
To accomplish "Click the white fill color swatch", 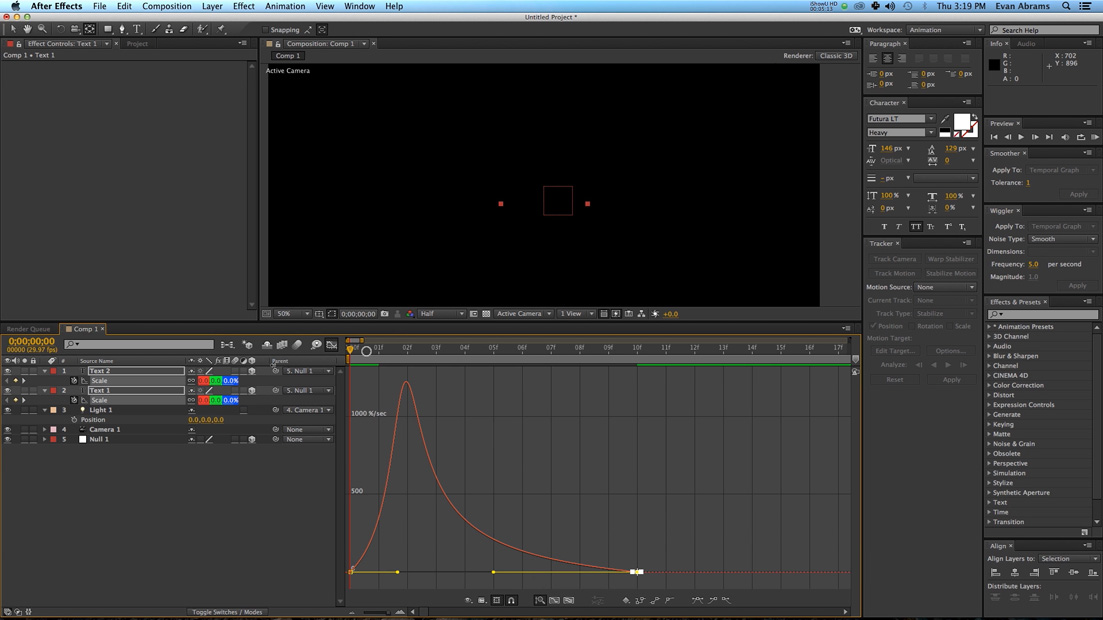I will coord(961,122).
